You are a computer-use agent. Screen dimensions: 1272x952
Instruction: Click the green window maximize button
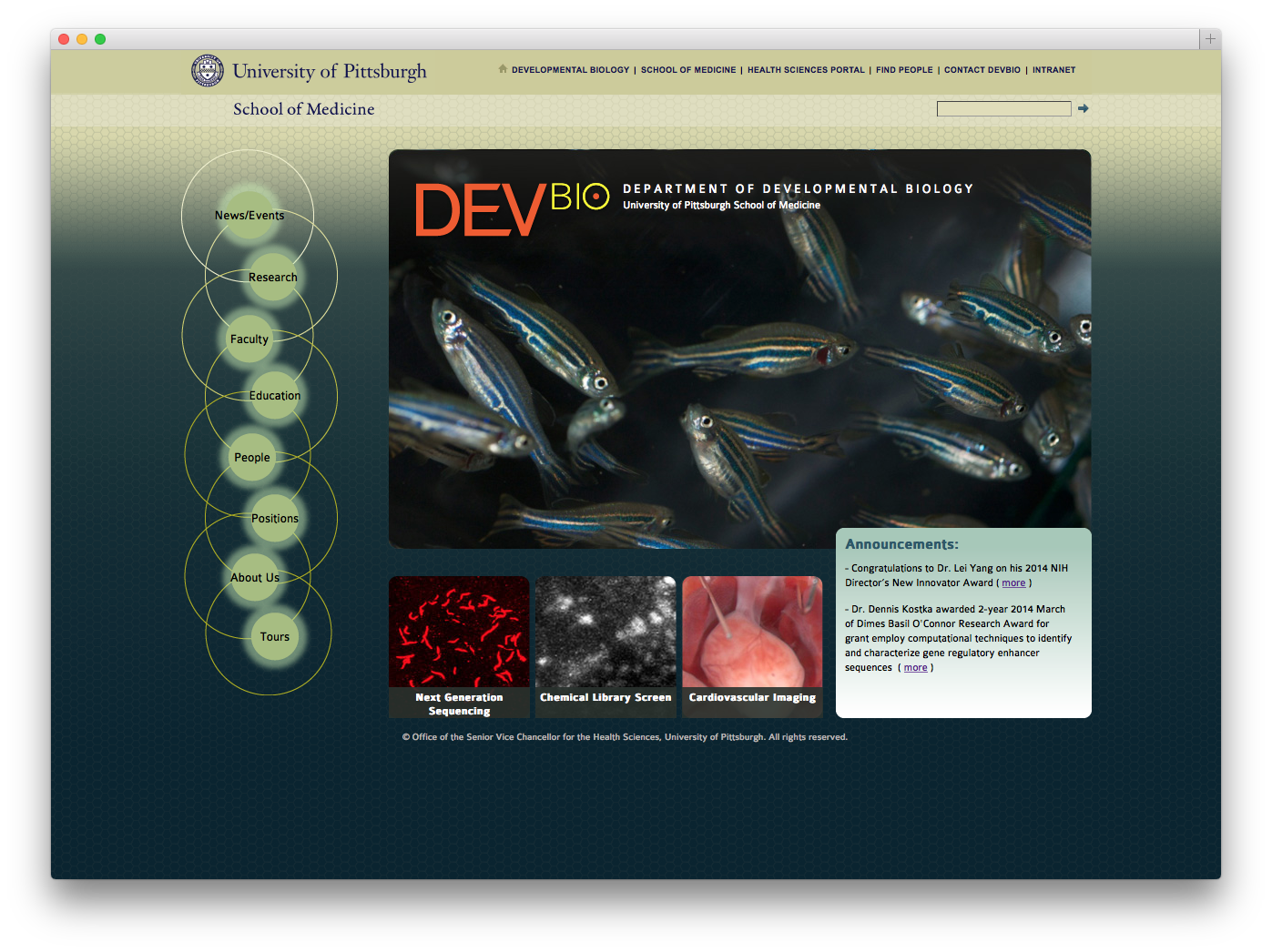coord(100,39)
